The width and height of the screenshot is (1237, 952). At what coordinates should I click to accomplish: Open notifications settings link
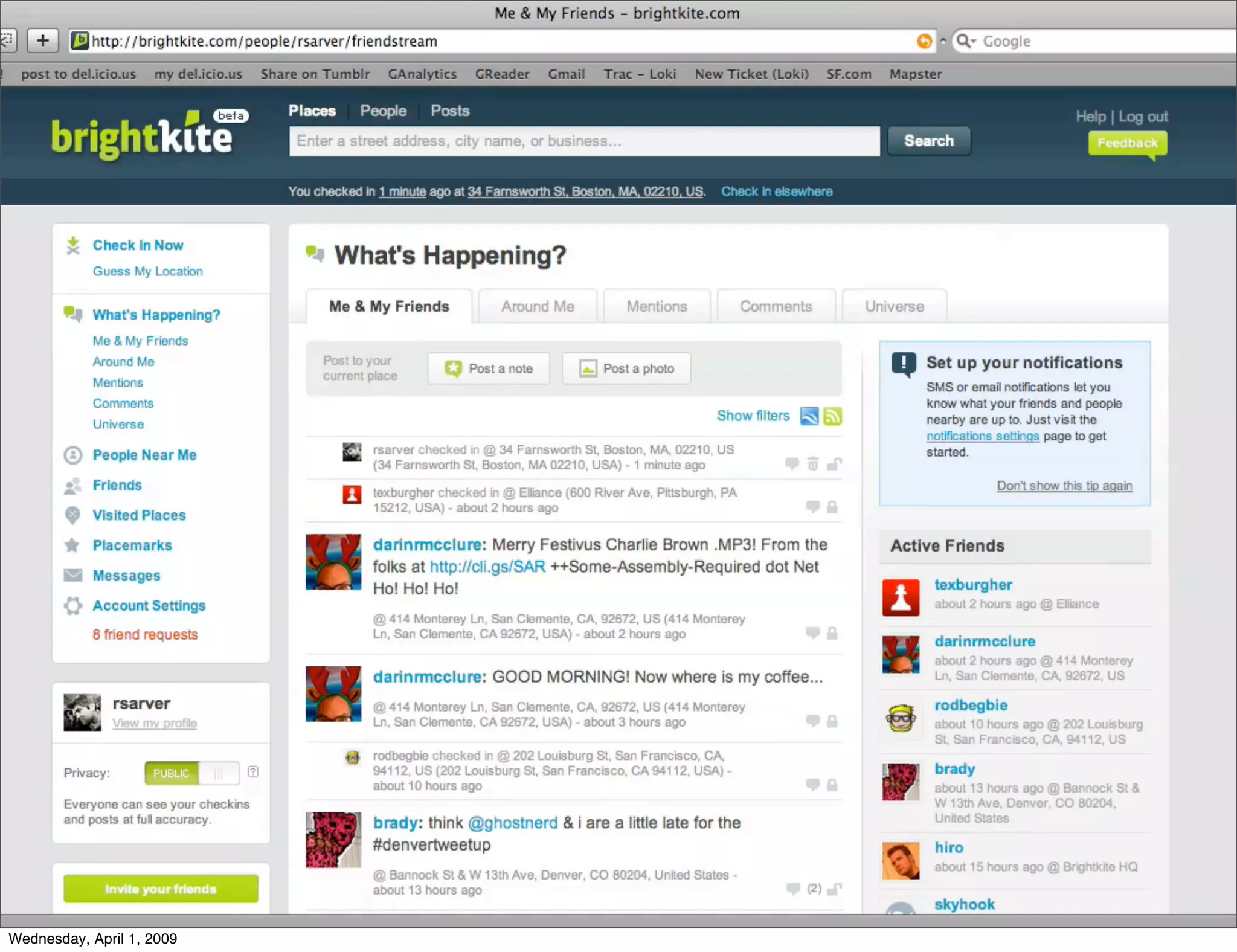tap(983, 436)
